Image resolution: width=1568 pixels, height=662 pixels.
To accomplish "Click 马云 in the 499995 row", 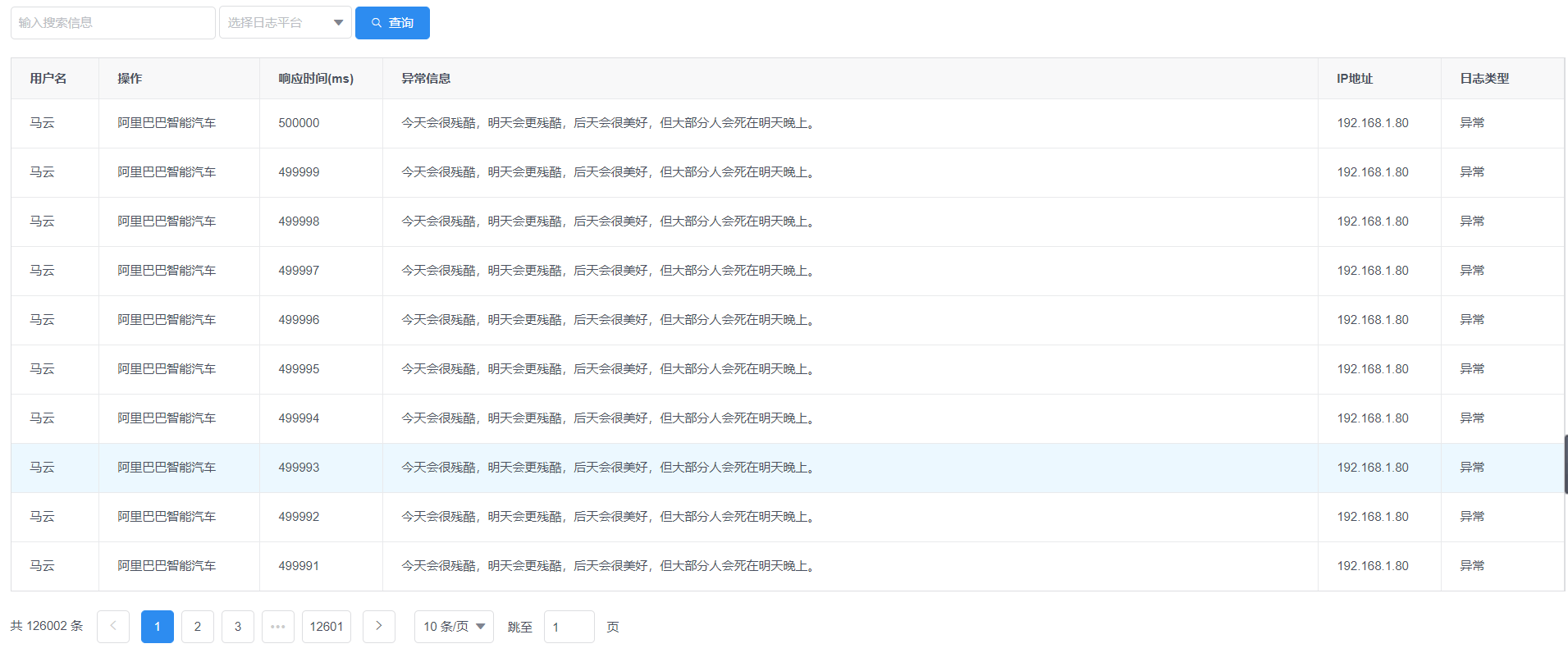I will (42, 369).
